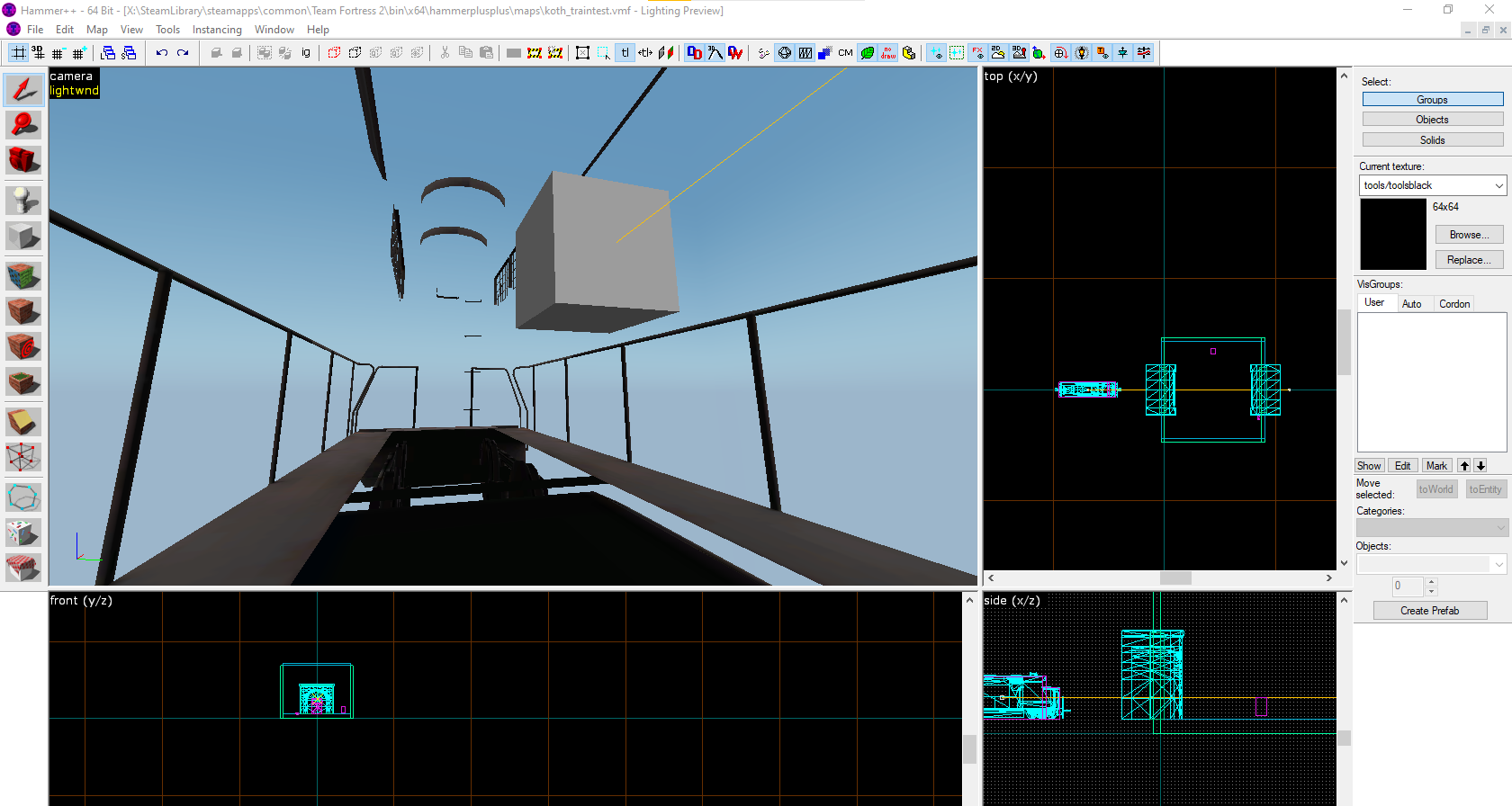The width and height of the screenshot is (1512, 806).
Task: Click the Paste clipboard icon
Action: pyautogui.click(x=486, y=53)
